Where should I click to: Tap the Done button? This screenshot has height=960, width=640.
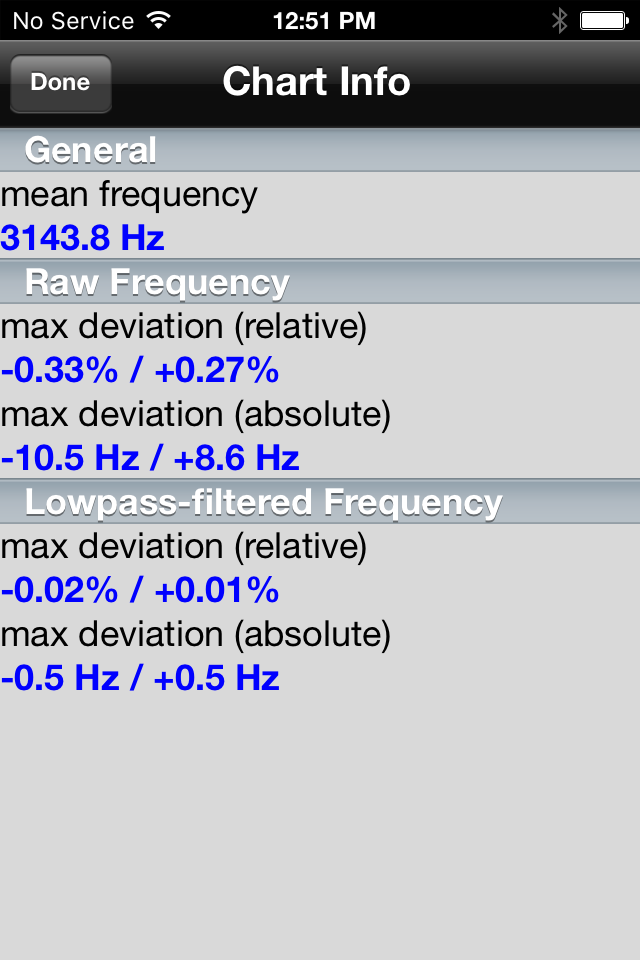[x=61, y=83]
